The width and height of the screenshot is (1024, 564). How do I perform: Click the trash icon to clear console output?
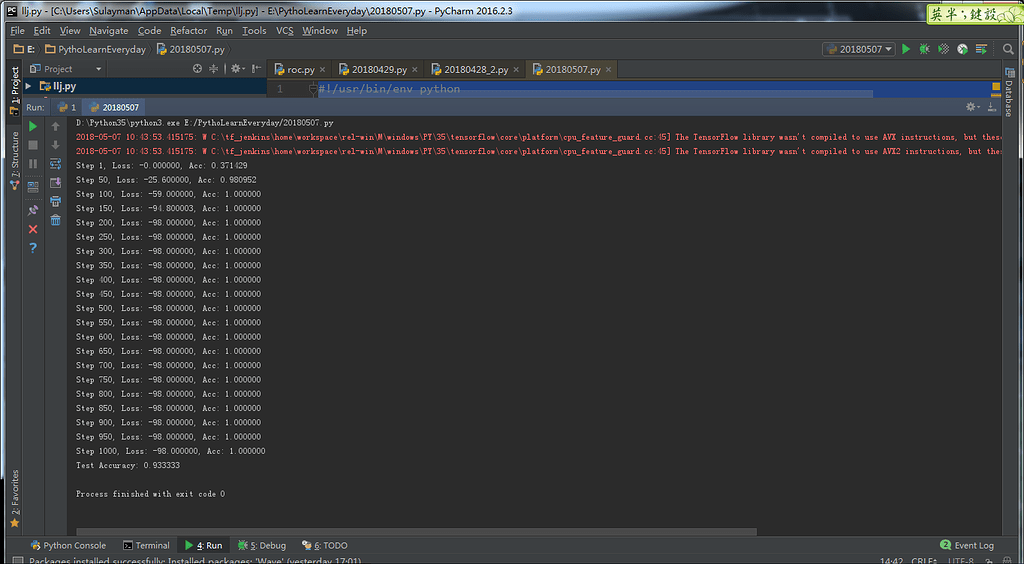tap(55, 219)
